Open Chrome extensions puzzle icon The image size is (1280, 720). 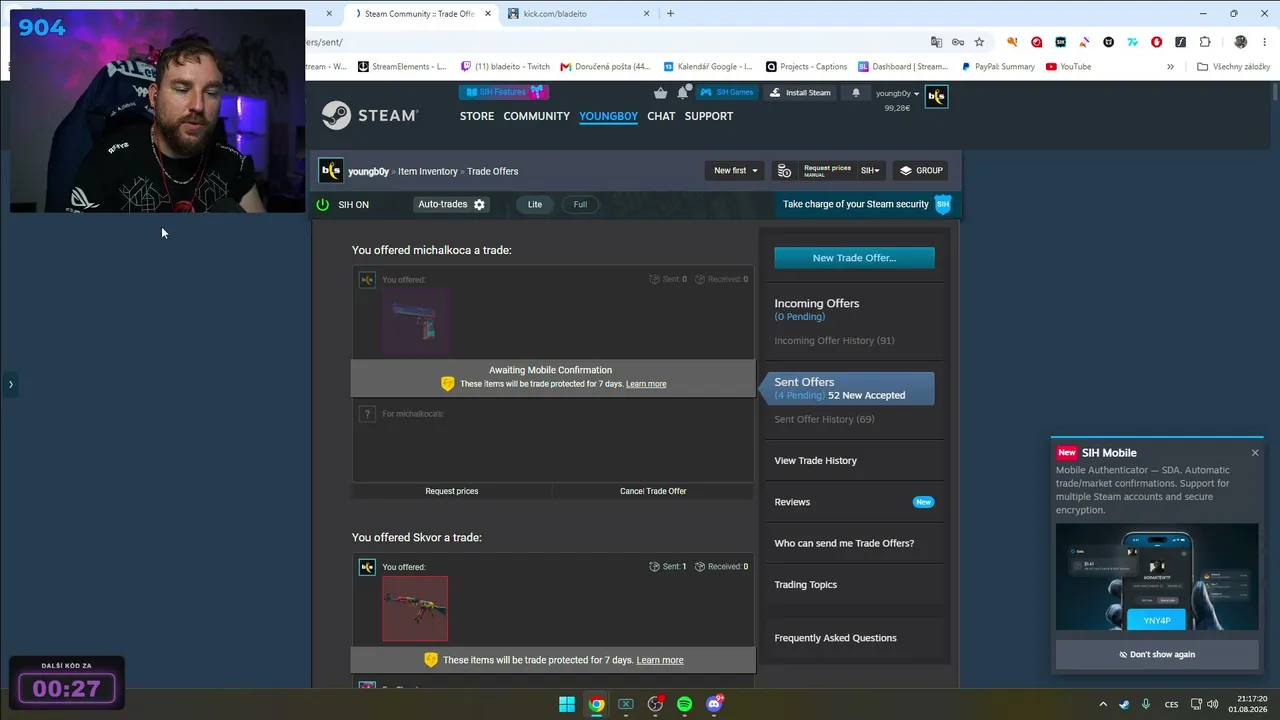1205,42
